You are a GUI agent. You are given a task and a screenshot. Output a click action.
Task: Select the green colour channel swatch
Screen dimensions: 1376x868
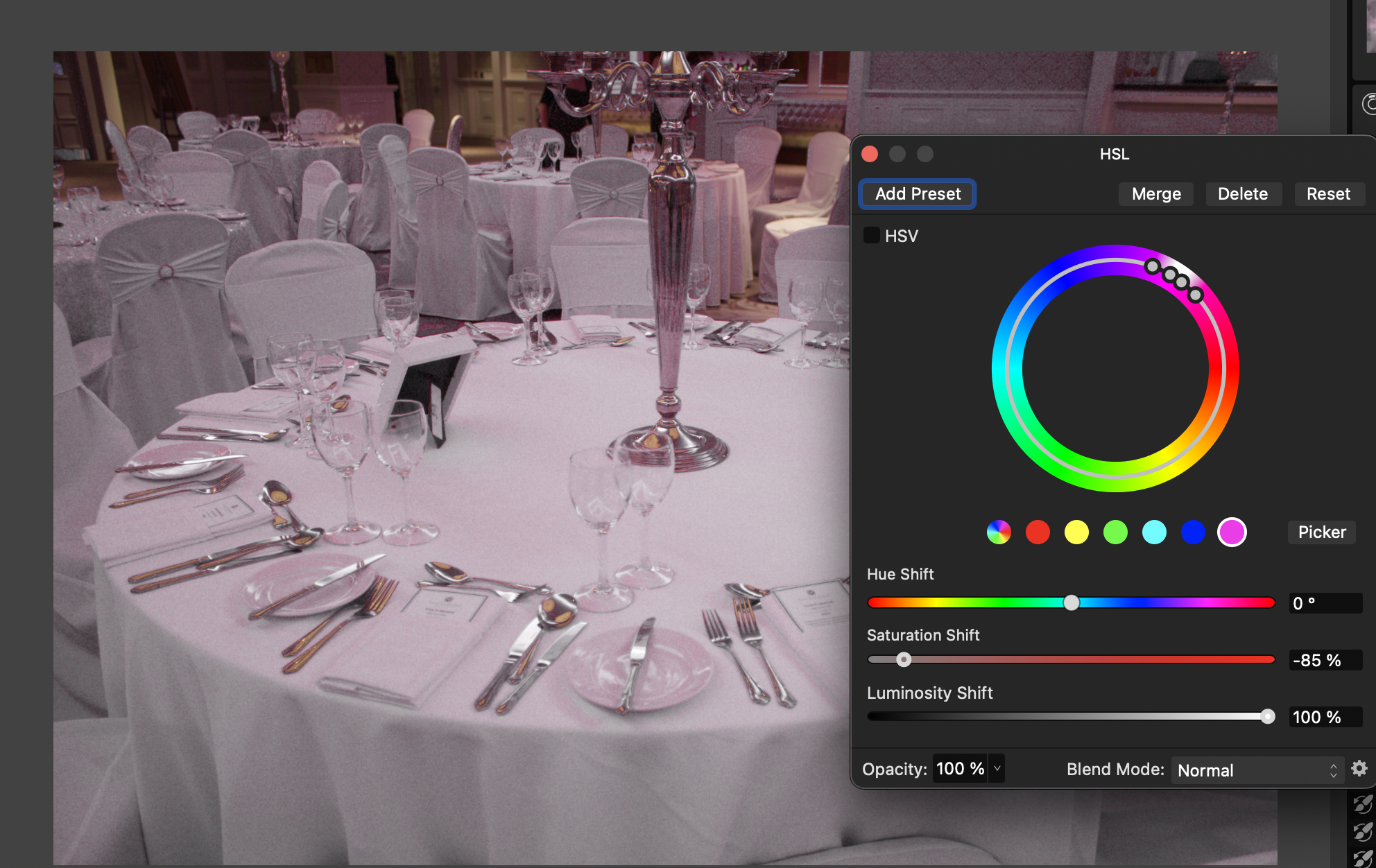click(x=1115, y=532)
